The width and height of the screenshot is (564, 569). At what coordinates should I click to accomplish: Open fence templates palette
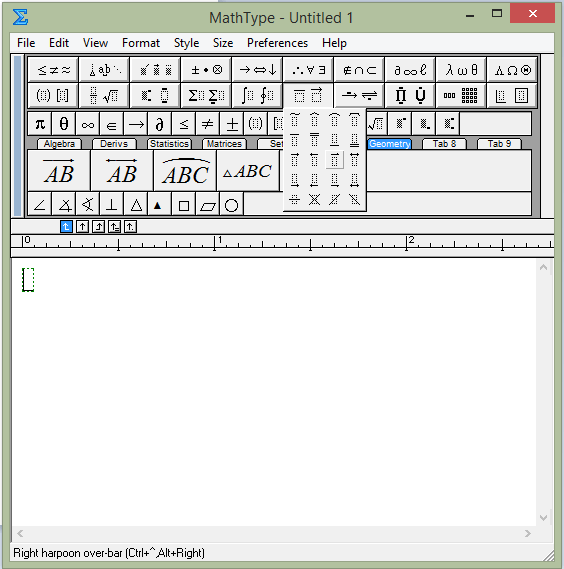[x=53, y=95]
